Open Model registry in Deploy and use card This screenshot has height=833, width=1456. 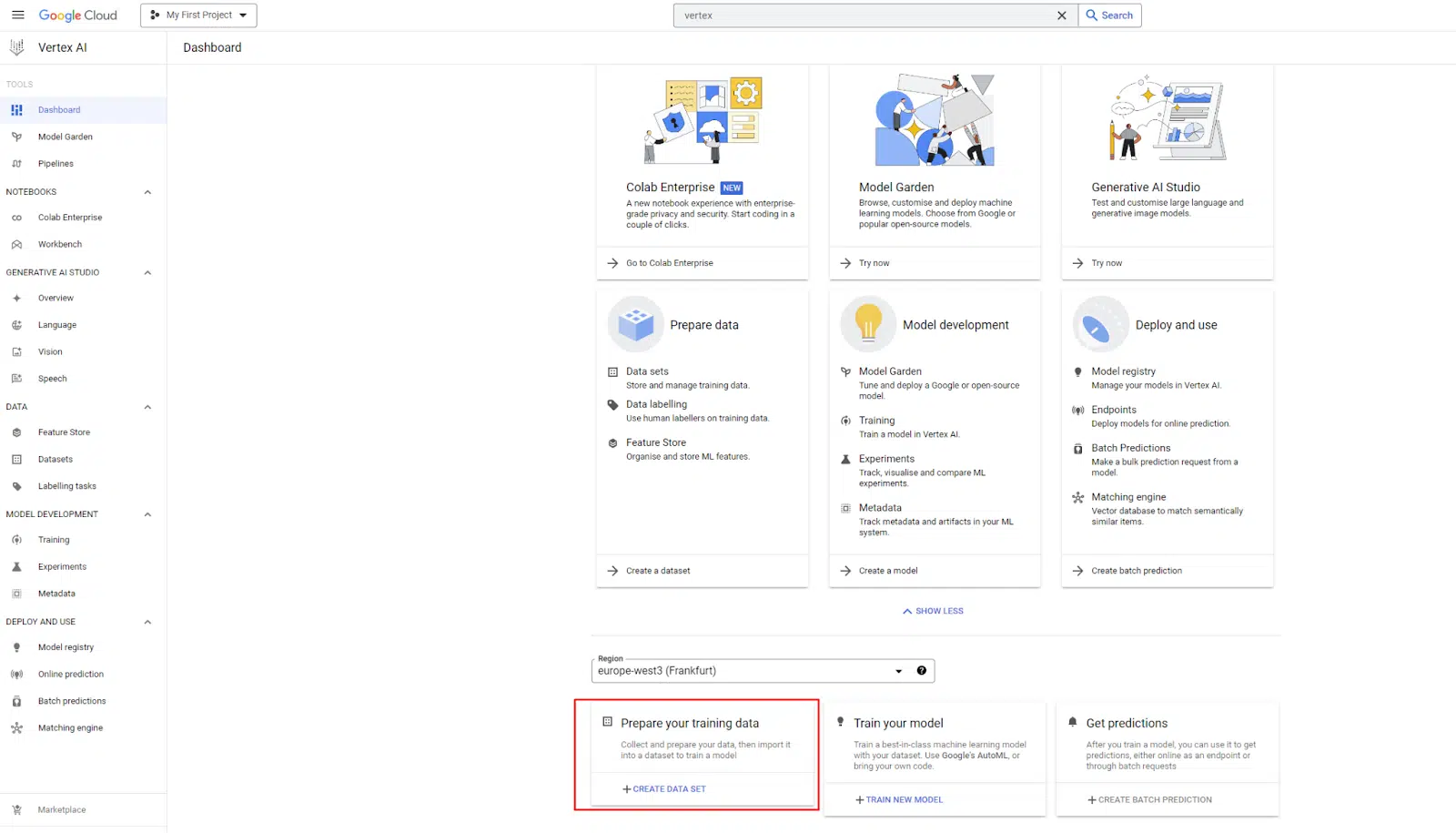pos(1123,371)
